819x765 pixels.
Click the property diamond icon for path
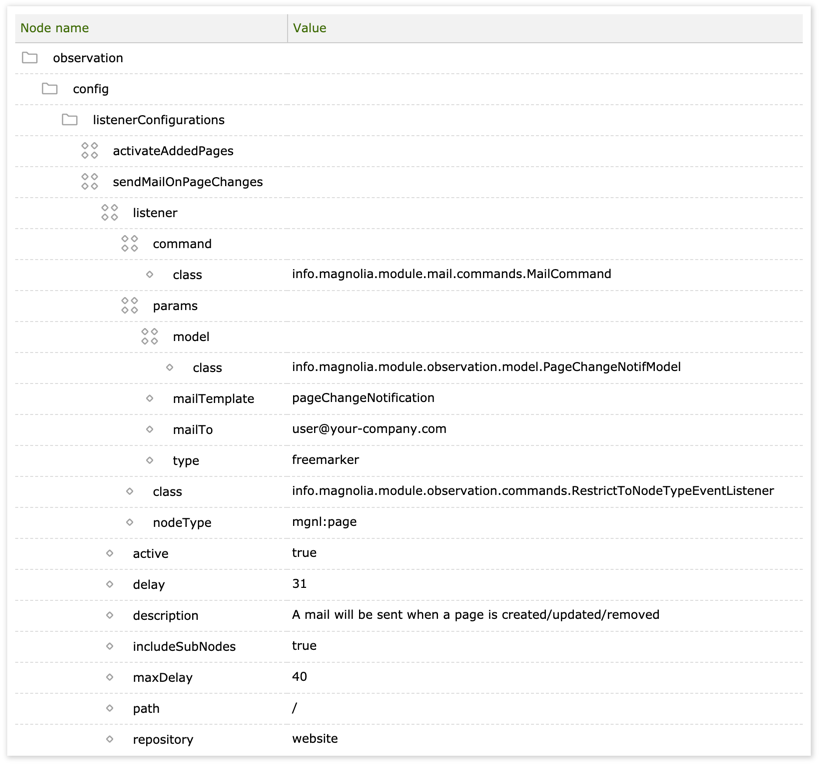pos(110,708)
